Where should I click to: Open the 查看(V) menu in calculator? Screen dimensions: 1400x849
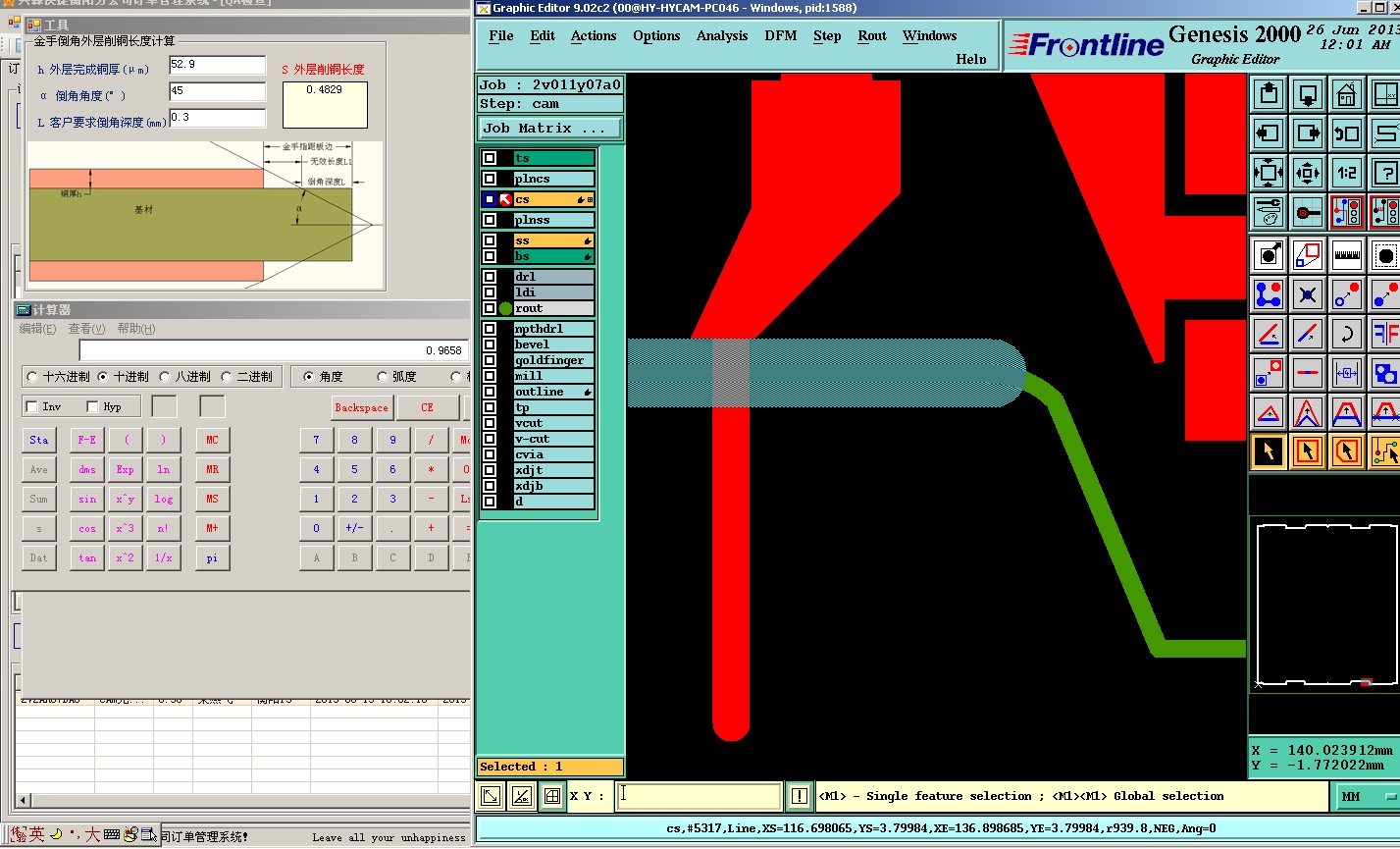tap(86, 329)
